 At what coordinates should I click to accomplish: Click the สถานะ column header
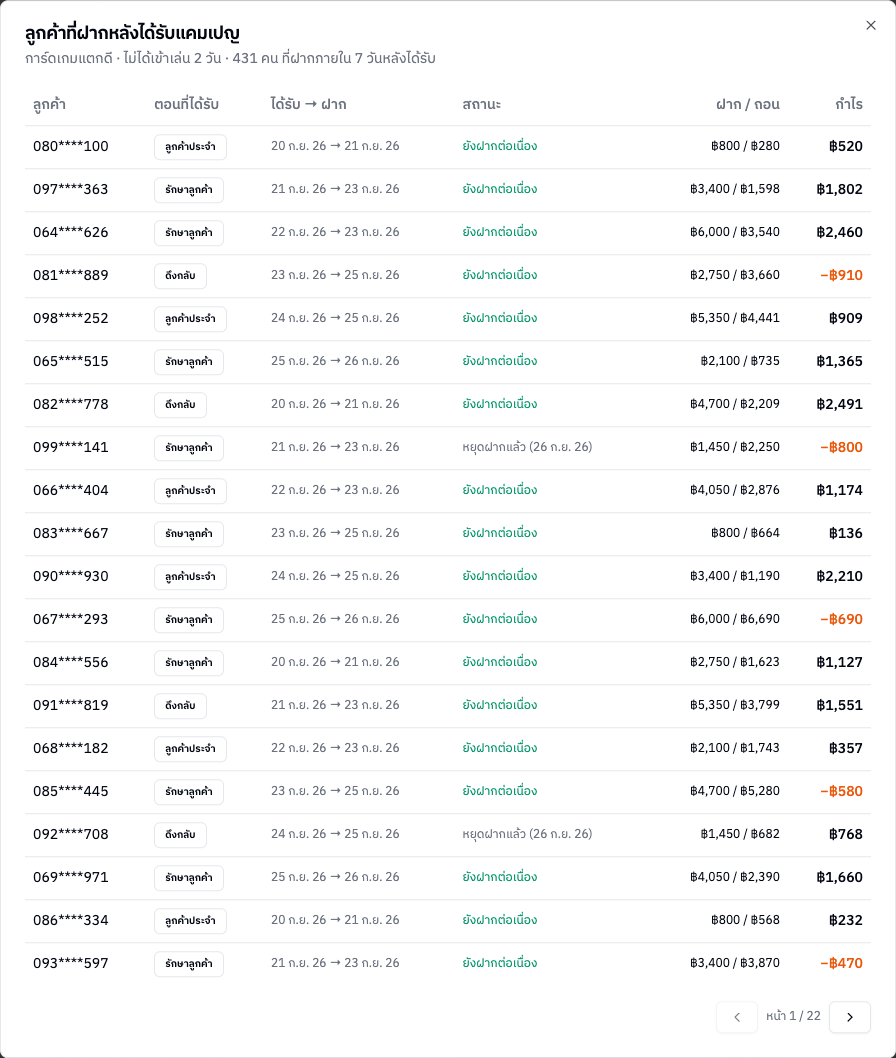[481, 104]
